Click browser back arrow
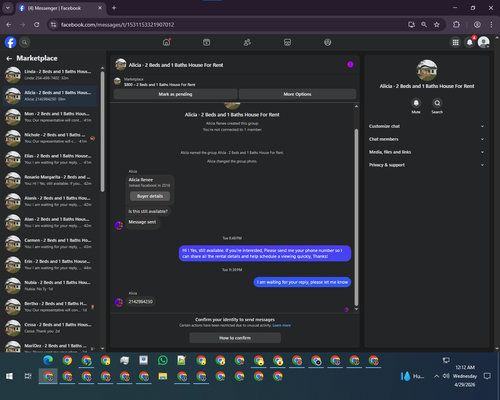The width and height of the screenshot is (500, 400). coord(9,25)
